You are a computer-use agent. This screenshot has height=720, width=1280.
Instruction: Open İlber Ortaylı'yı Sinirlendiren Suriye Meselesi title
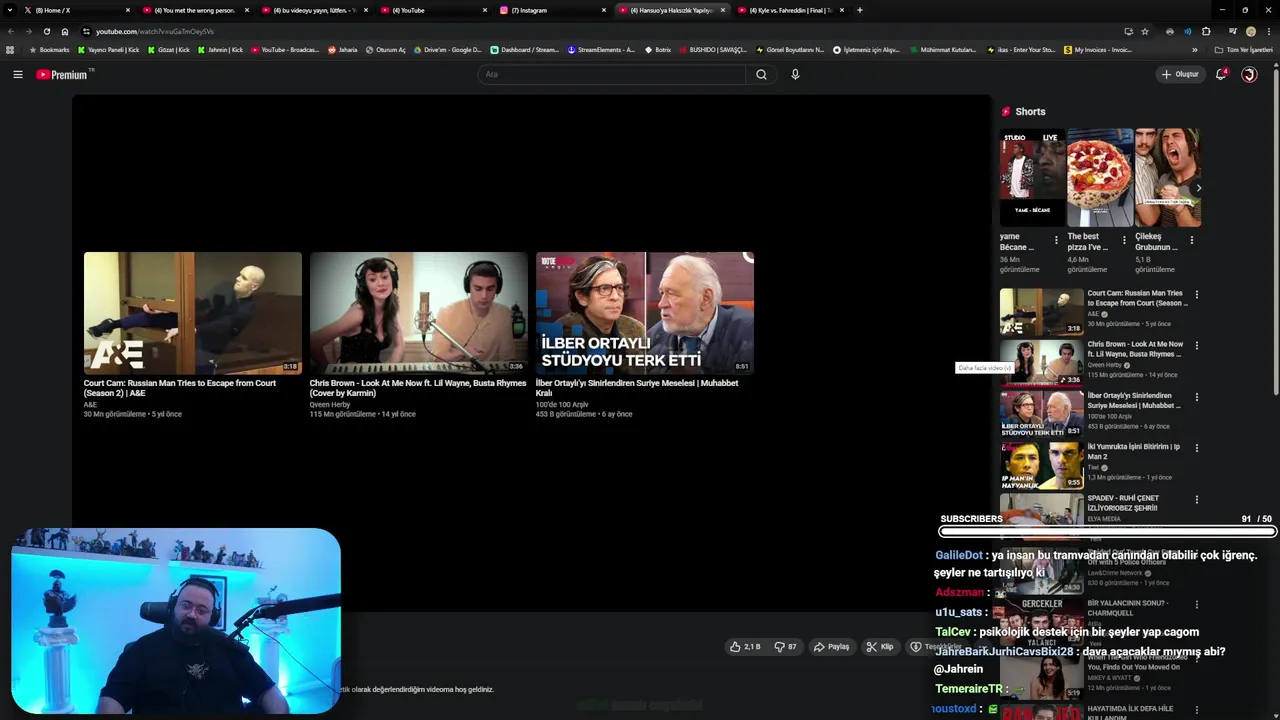coord(637,388)
